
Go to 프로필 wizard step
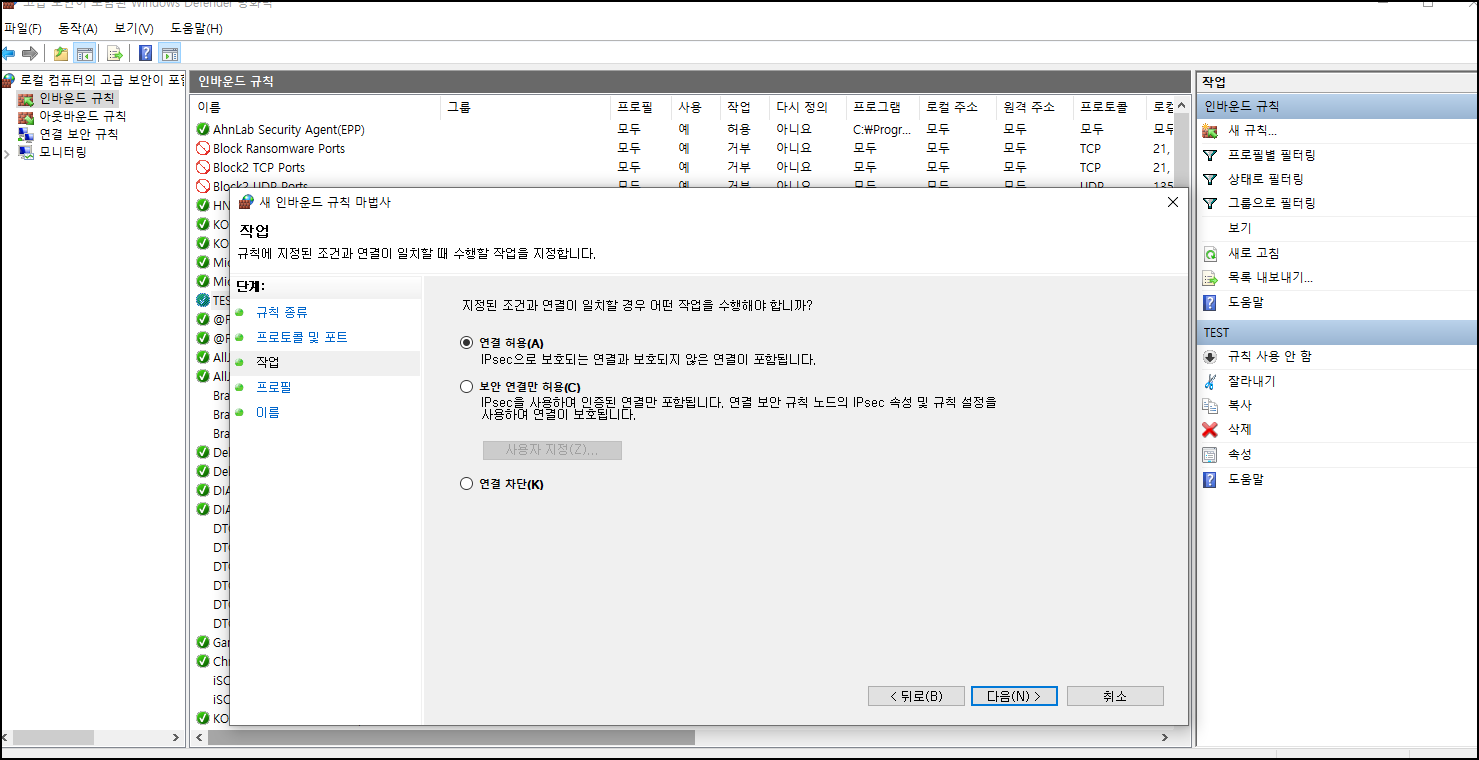pyautogui.click(x=274, y=387)
